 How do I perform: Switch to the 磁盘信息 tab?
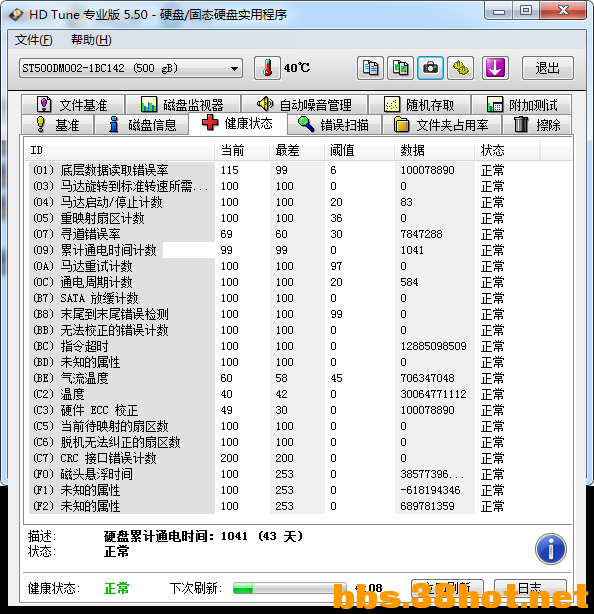coord(142,125)
